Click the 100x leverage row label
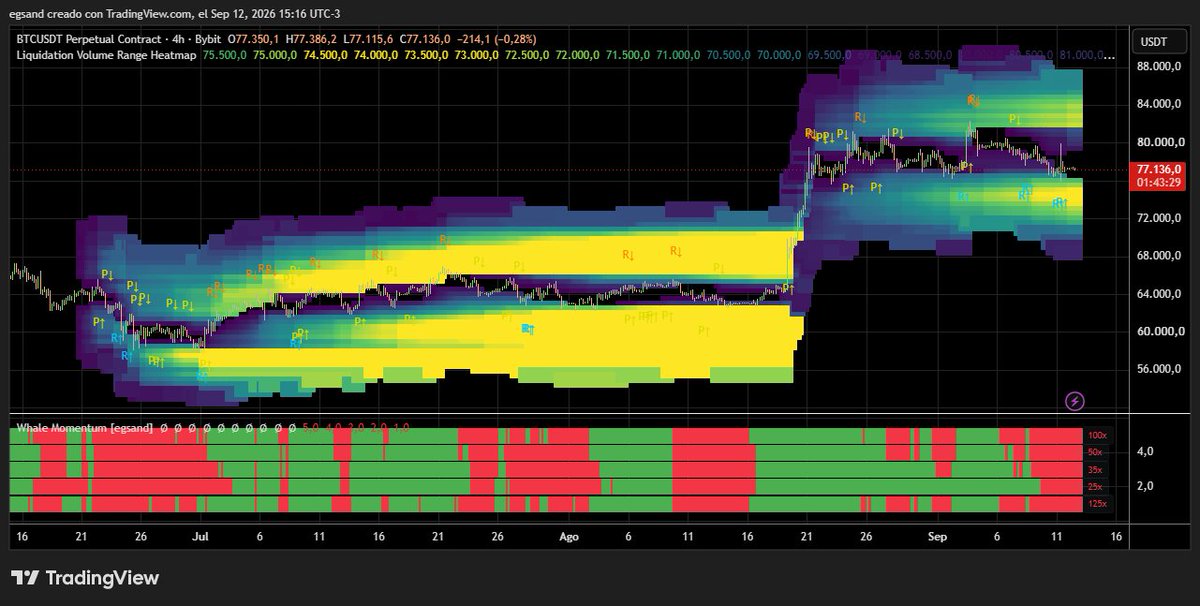The image size is (1200, 606). coord(1097,436)
